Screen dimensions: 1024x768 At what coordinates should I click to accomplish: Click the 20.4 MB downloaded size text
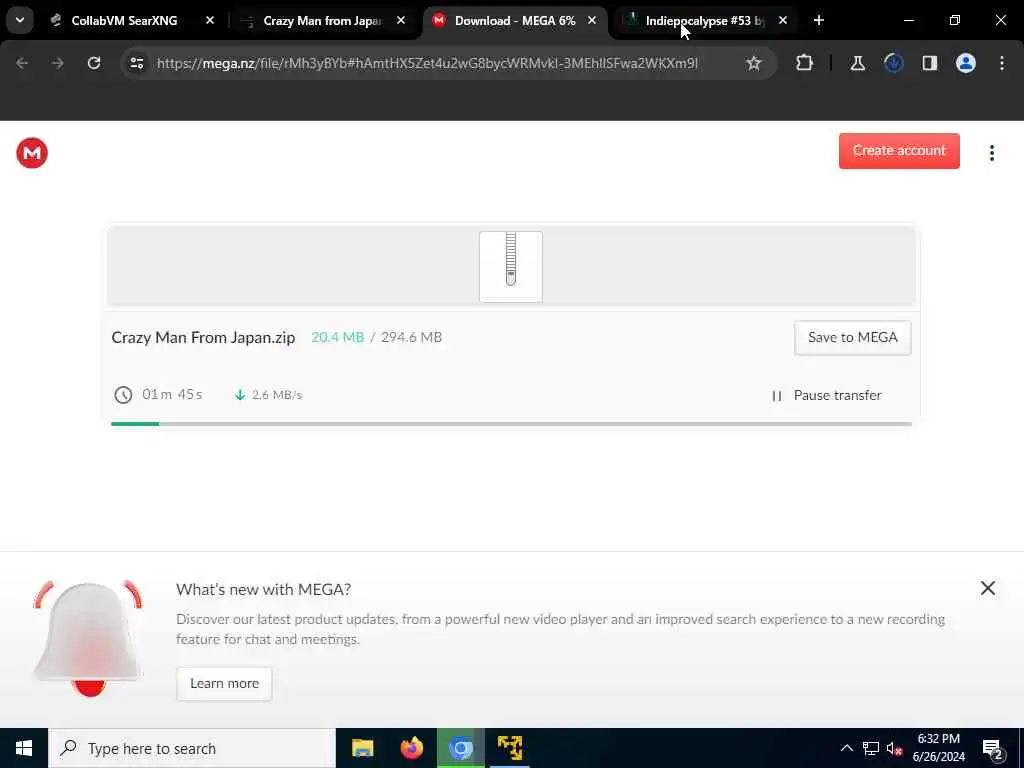click(x=337, y=338)
